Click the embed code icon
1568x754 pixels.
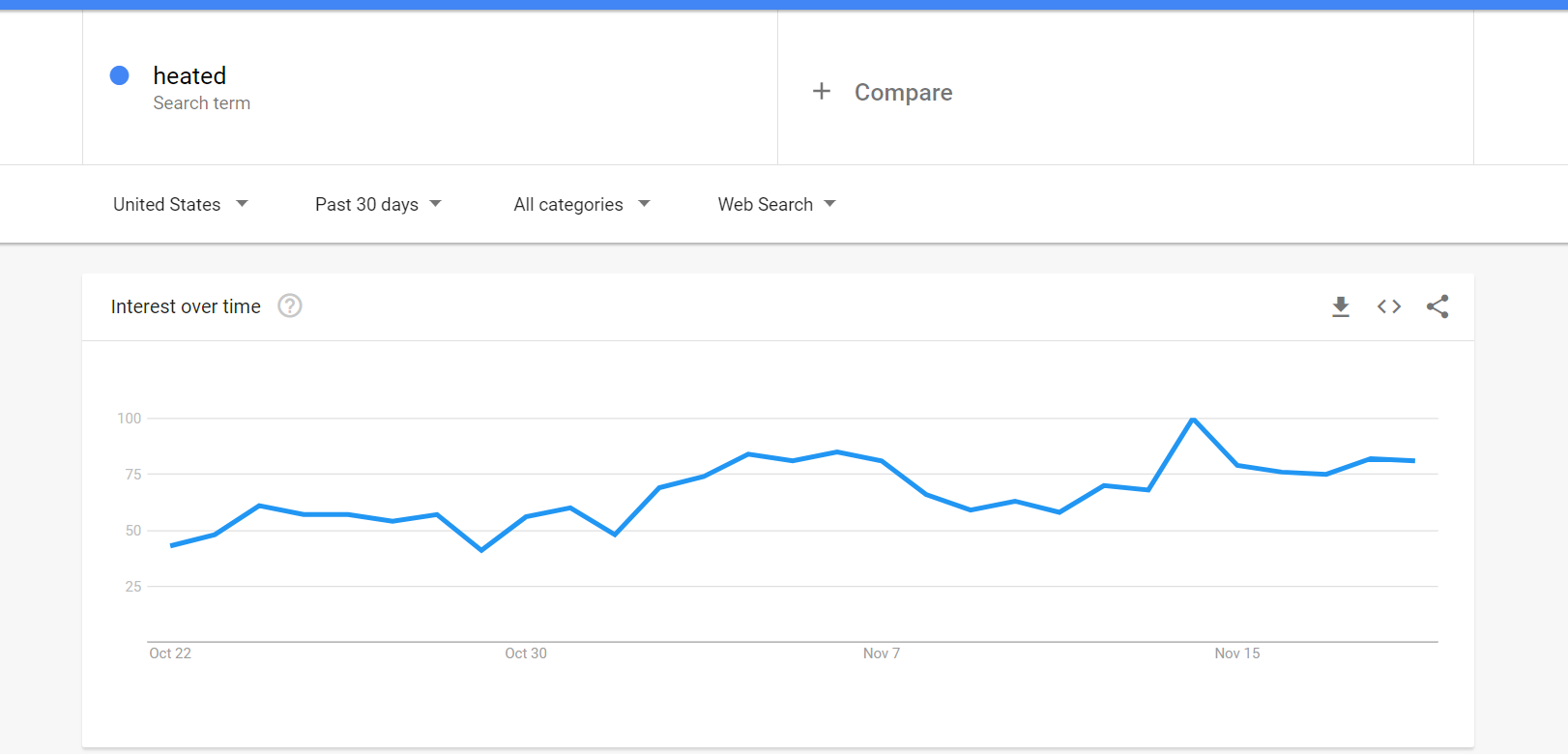(x=1389, y=306)
